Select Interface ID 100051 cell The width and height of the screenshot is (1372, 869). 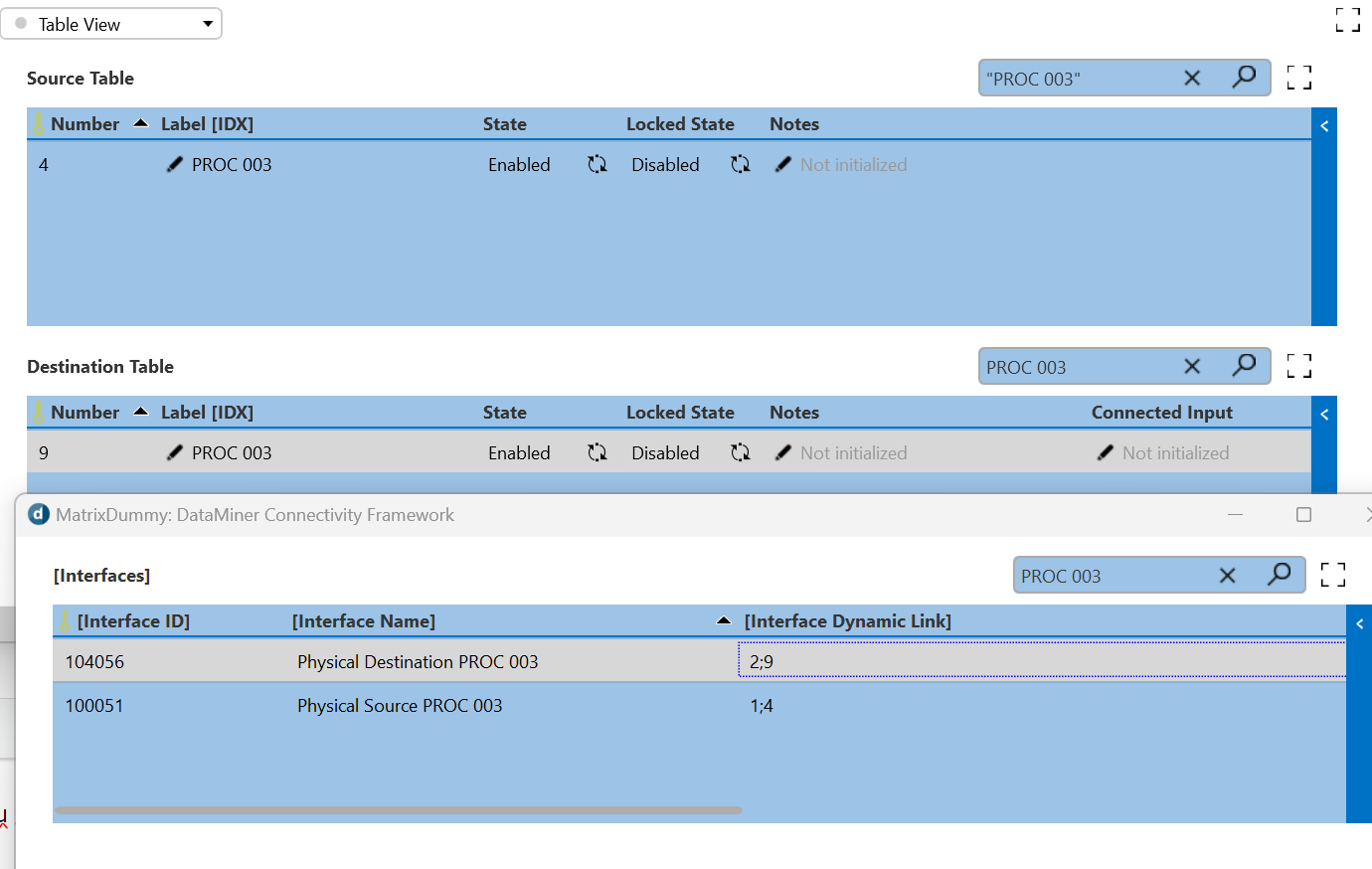coord(94,706)
